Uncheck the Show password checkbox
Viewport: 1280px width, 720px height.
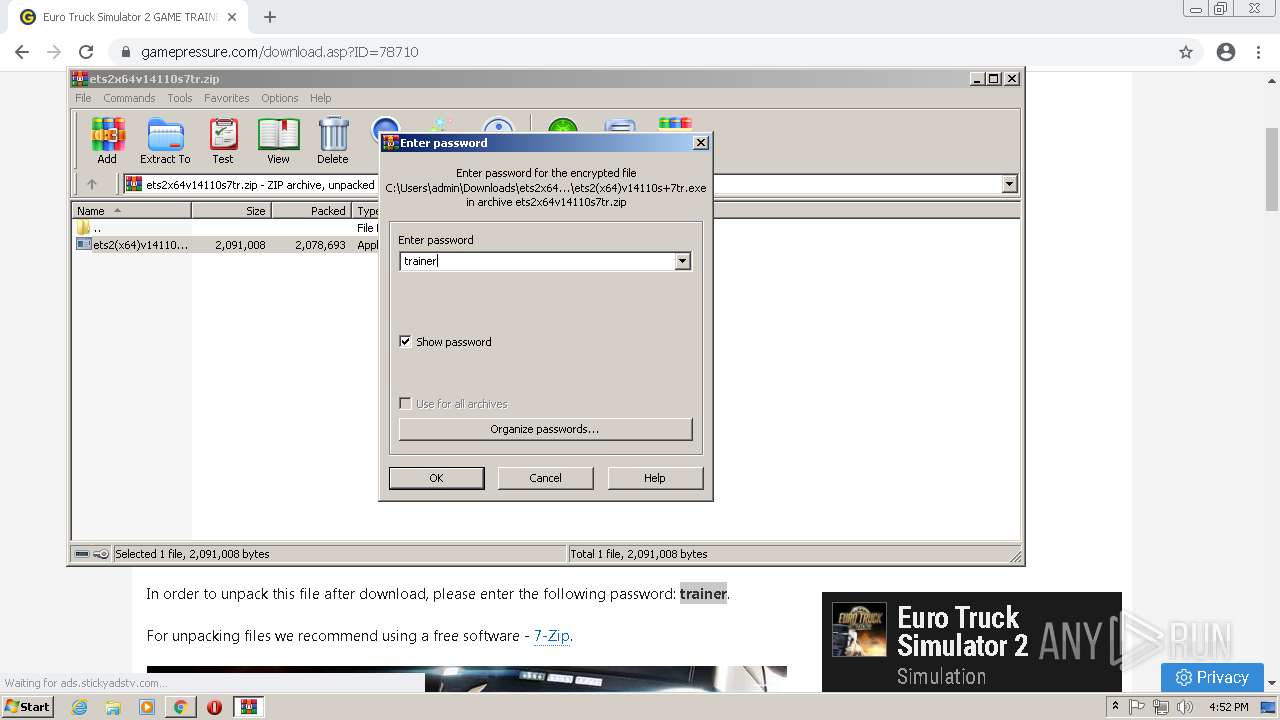point(405,341)
